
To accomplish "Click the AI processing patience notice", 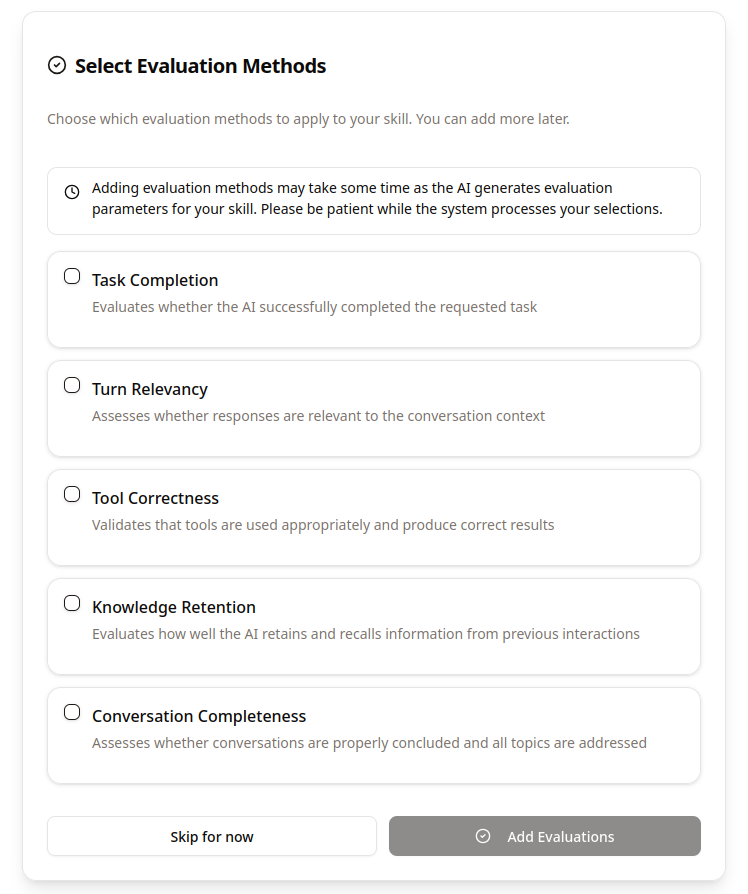I will [374, 198].
